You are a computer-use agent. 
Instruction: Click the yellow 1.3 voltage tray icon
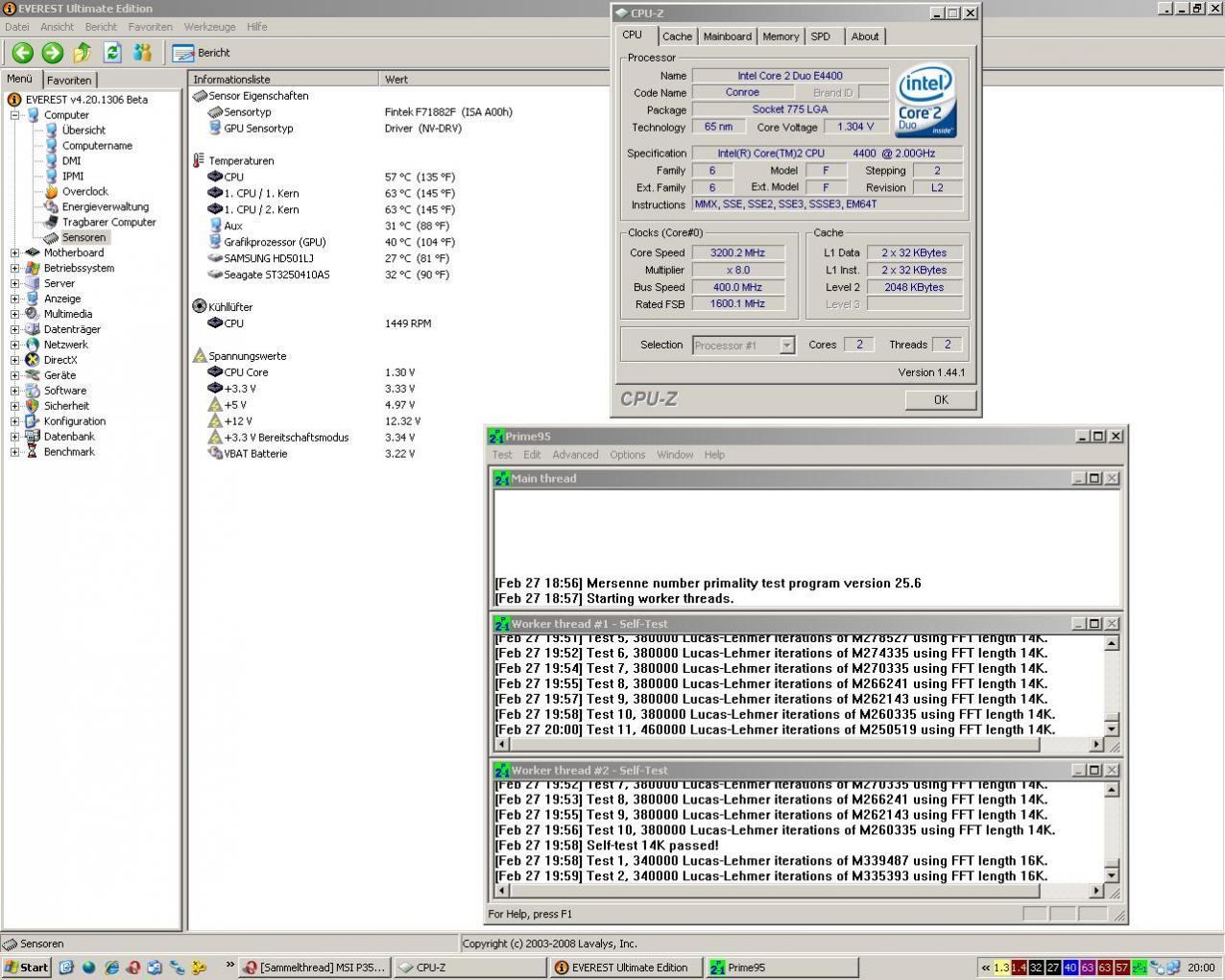click(x=1001, y=968)
